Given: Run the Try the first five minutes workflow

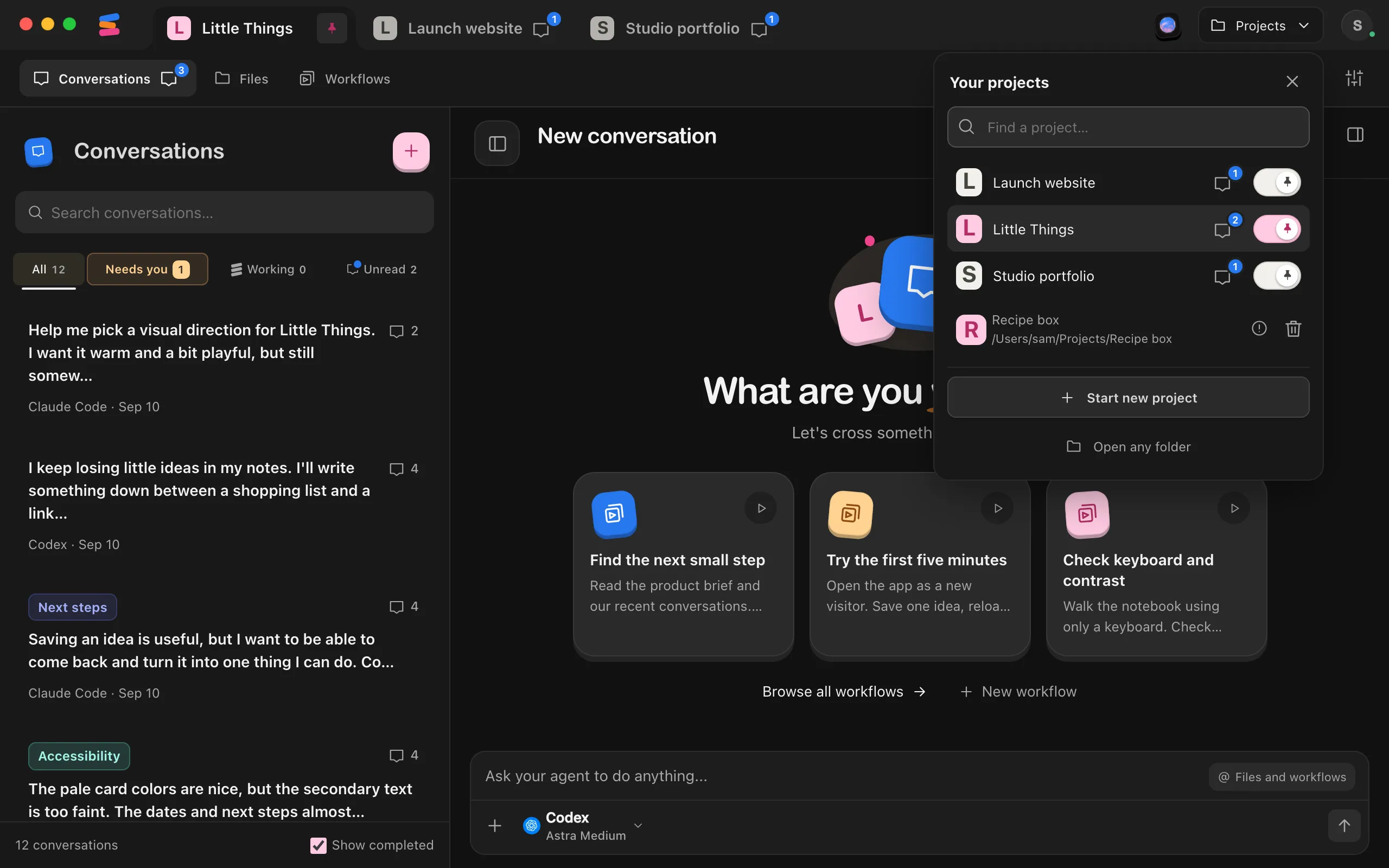Looking at the screenshot, I should click(998, 508).
